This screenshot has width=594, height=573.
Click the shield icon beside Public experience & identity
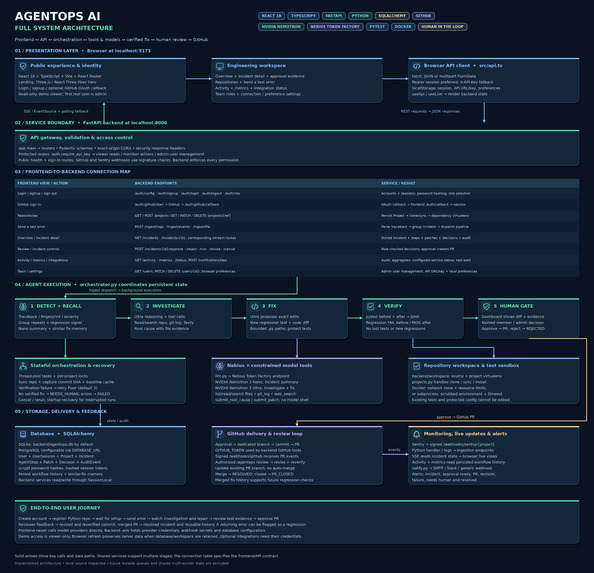coord(23,66)
